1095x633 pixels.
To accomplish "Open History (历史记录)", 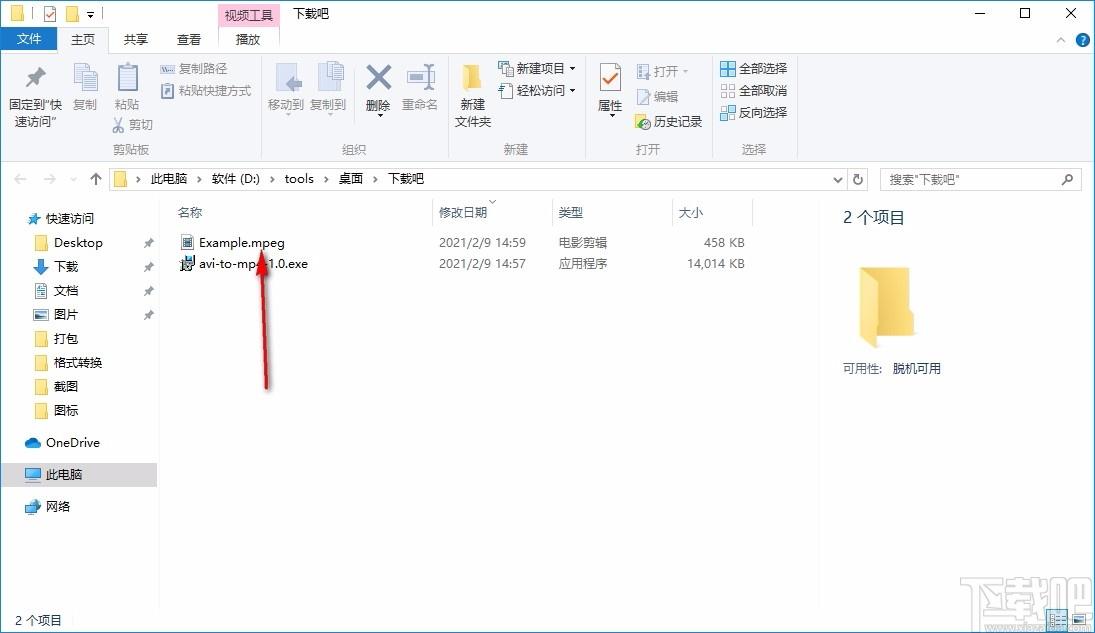I will coord(669,122).
